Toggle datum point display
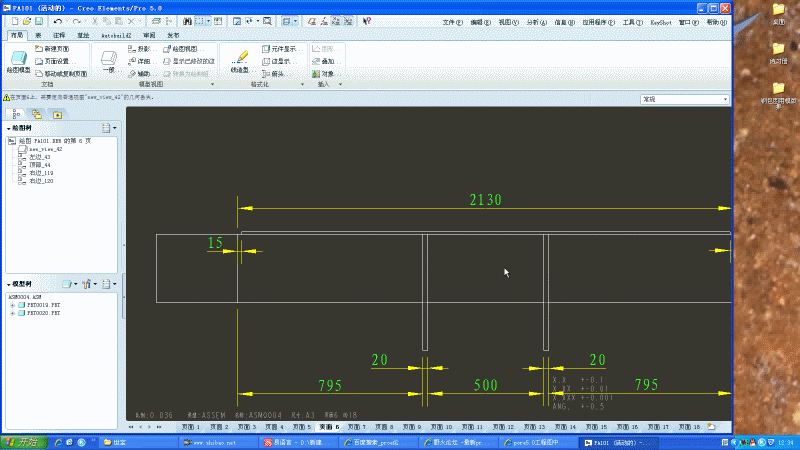This screenshot has height=450, width=800. tap(336, 21)
